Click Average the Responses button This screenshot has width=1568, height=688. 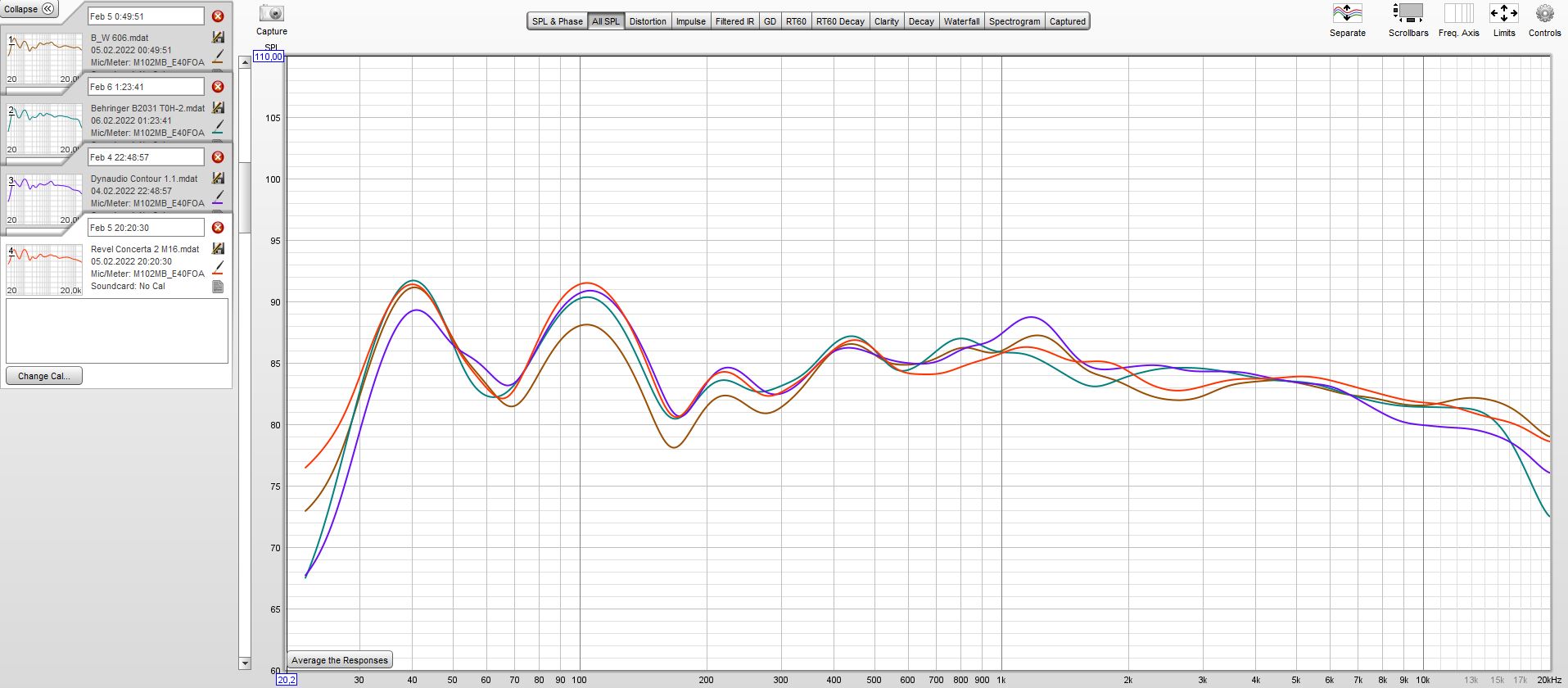pos(340,660)
